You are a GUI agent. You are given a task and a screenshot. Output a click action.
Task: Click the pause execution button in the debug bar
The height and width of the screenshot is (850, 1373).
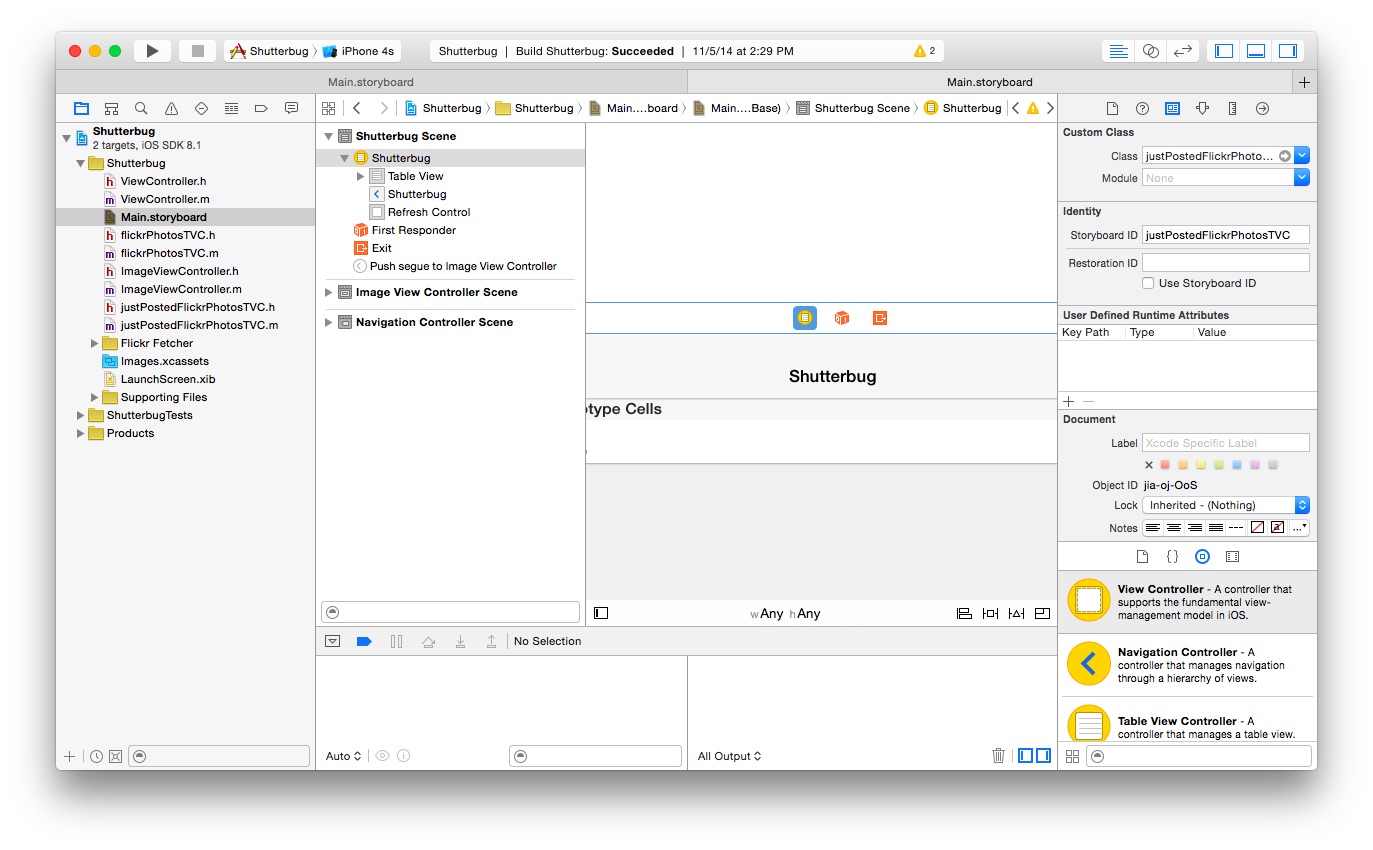[x=396, y=641]
